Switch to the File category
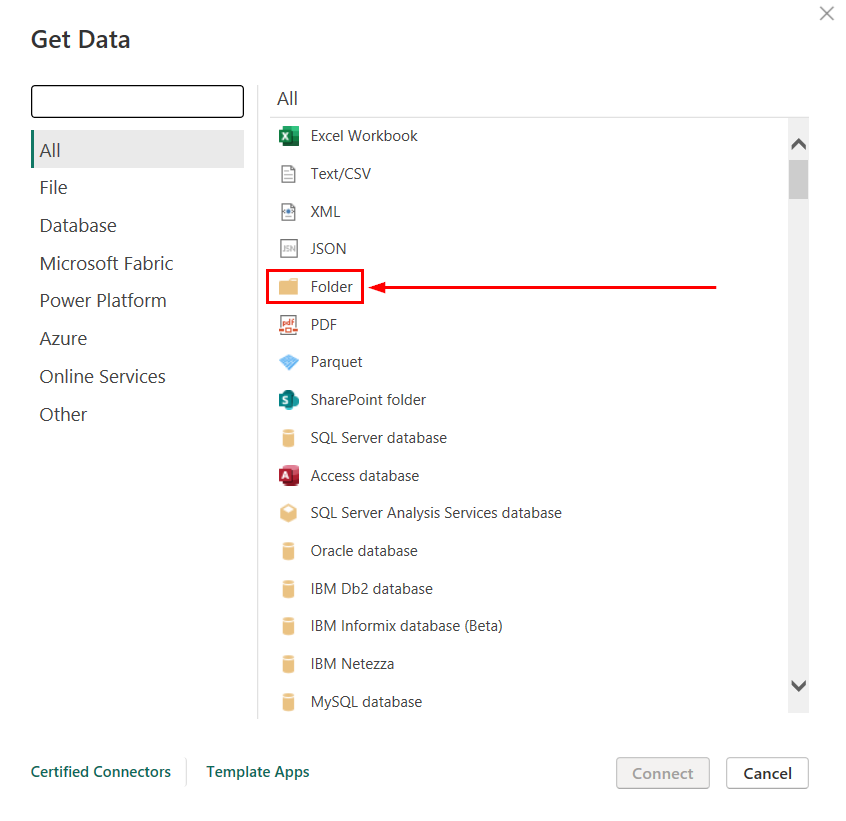This screenshot has width=846, height=821. (54, 188)
